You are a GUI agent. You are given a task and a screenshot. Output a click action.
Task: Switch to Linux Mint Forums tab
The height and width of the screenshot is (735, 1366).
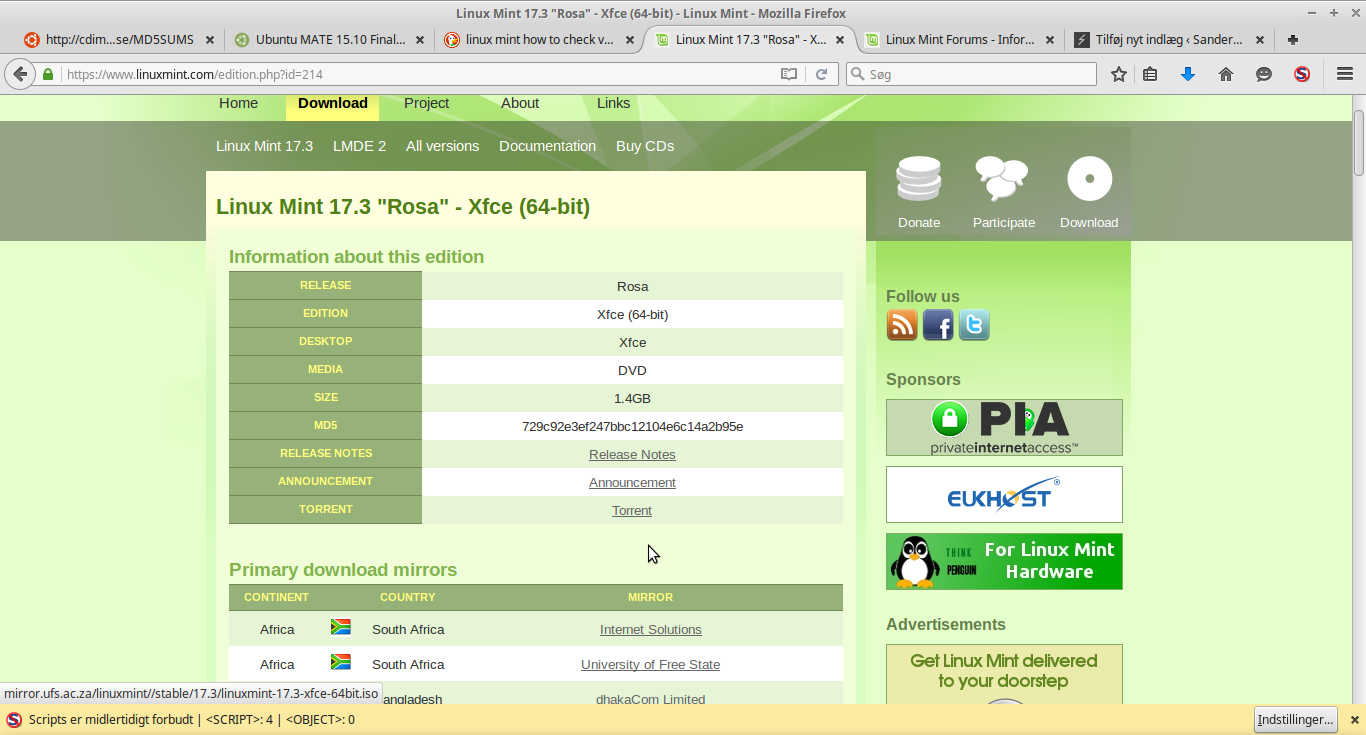click(959, 40)
